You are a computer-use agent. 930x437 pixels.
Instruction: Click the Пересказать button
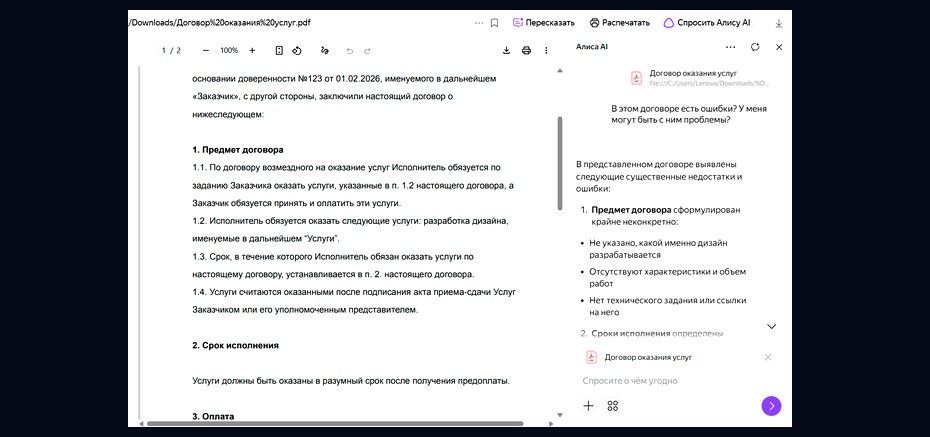(x=544, y=23)
